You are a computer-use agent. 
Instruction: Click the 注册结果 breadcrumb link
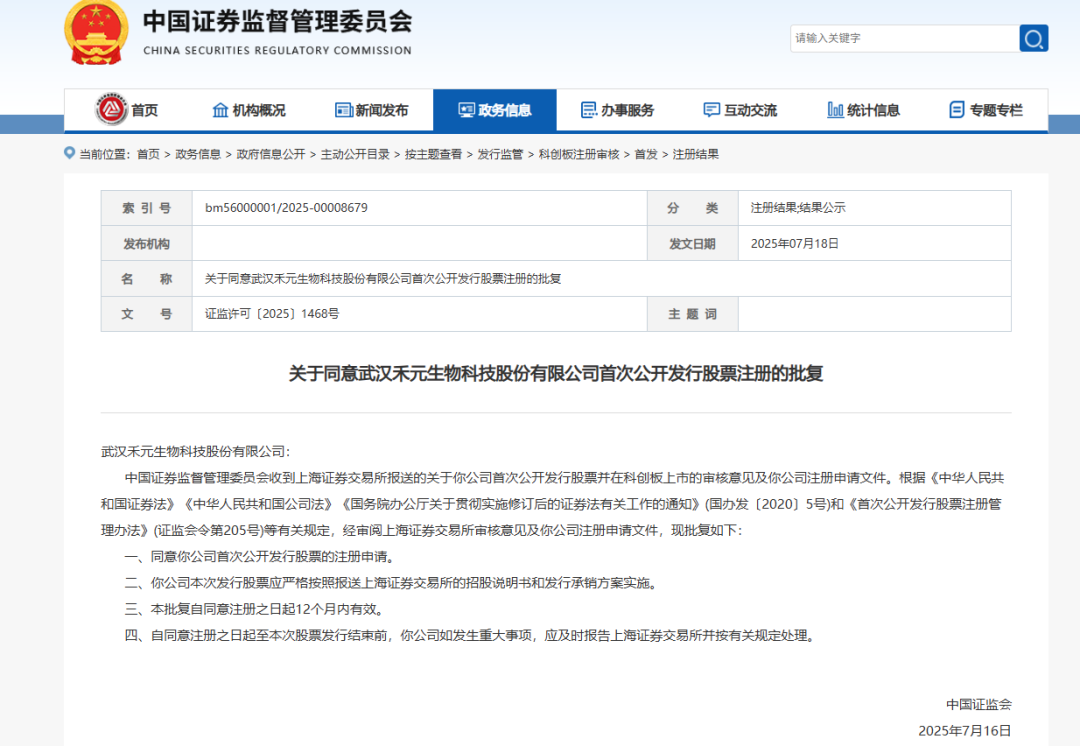[x=696, y=154]
